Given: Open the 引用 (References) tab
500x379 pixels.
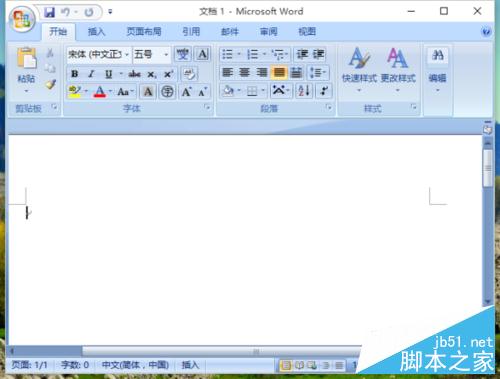Looking at the screenshot, I should pos(191,32).
